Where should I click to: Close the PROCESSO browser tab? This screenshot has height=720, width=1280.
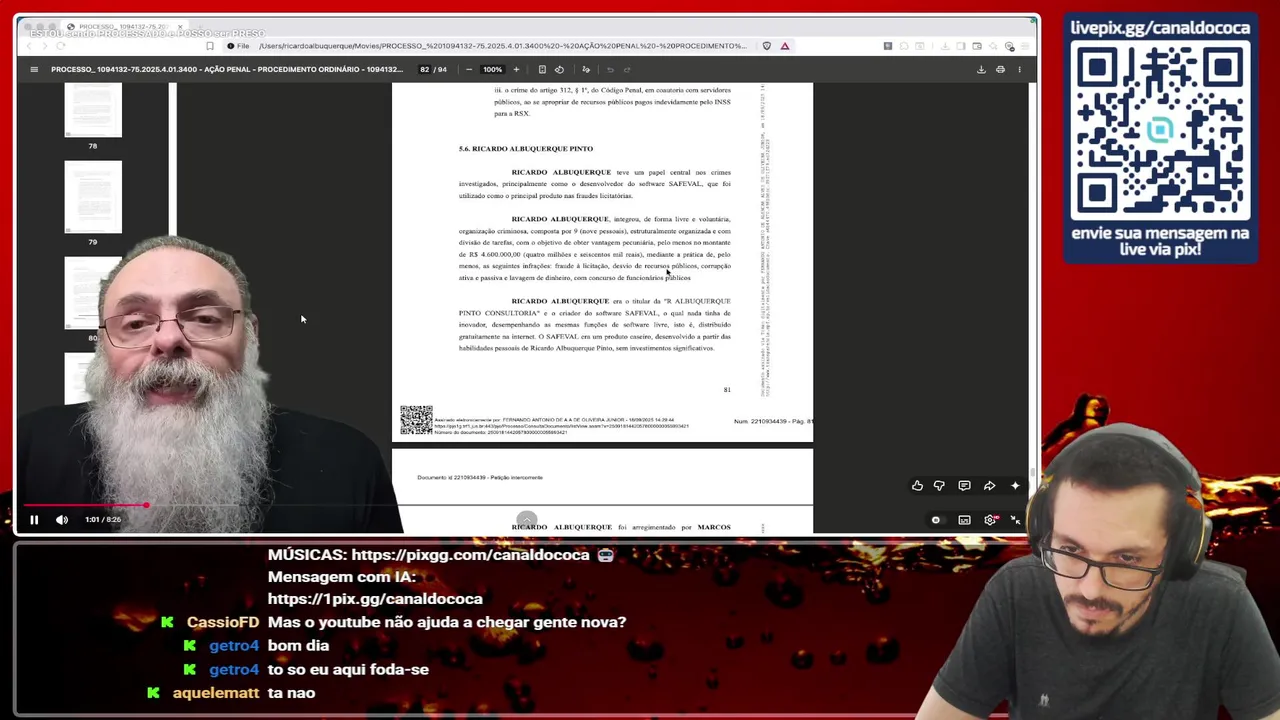(180, 27)
